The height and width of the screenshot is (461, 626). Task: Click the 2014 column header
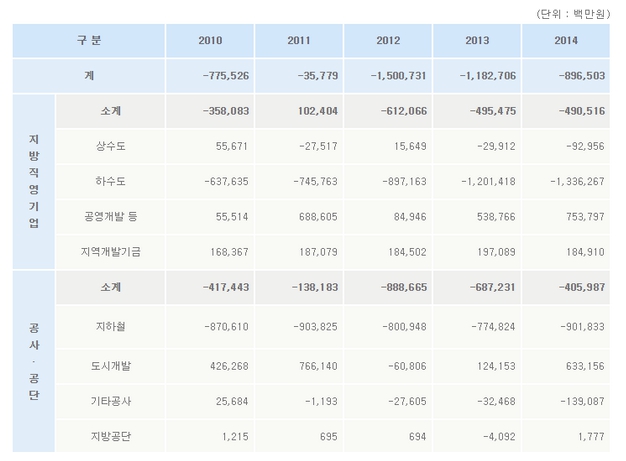[564, 40]
